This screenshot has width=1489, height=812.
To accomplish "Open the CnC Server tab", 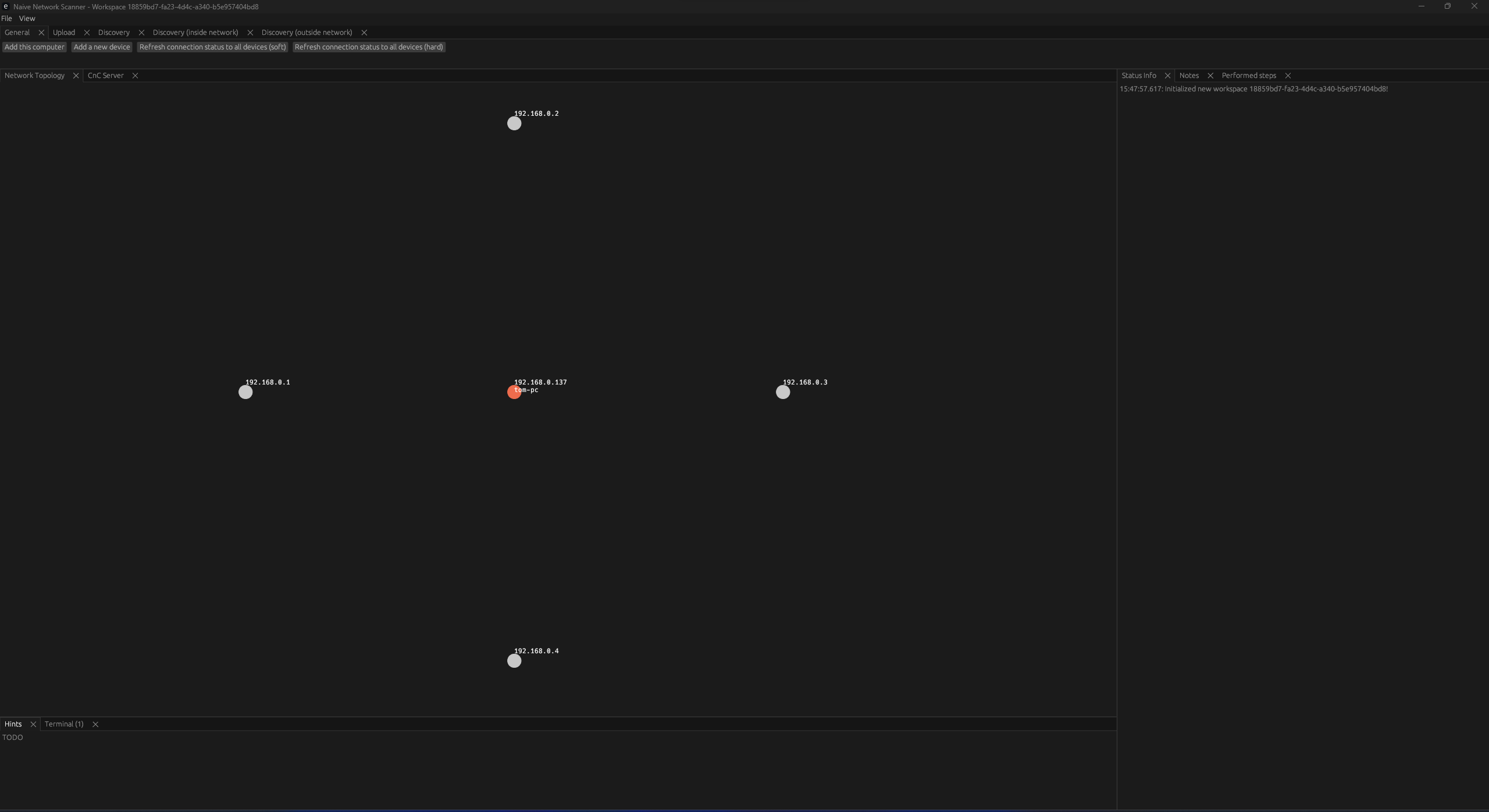I will [106, 75].
